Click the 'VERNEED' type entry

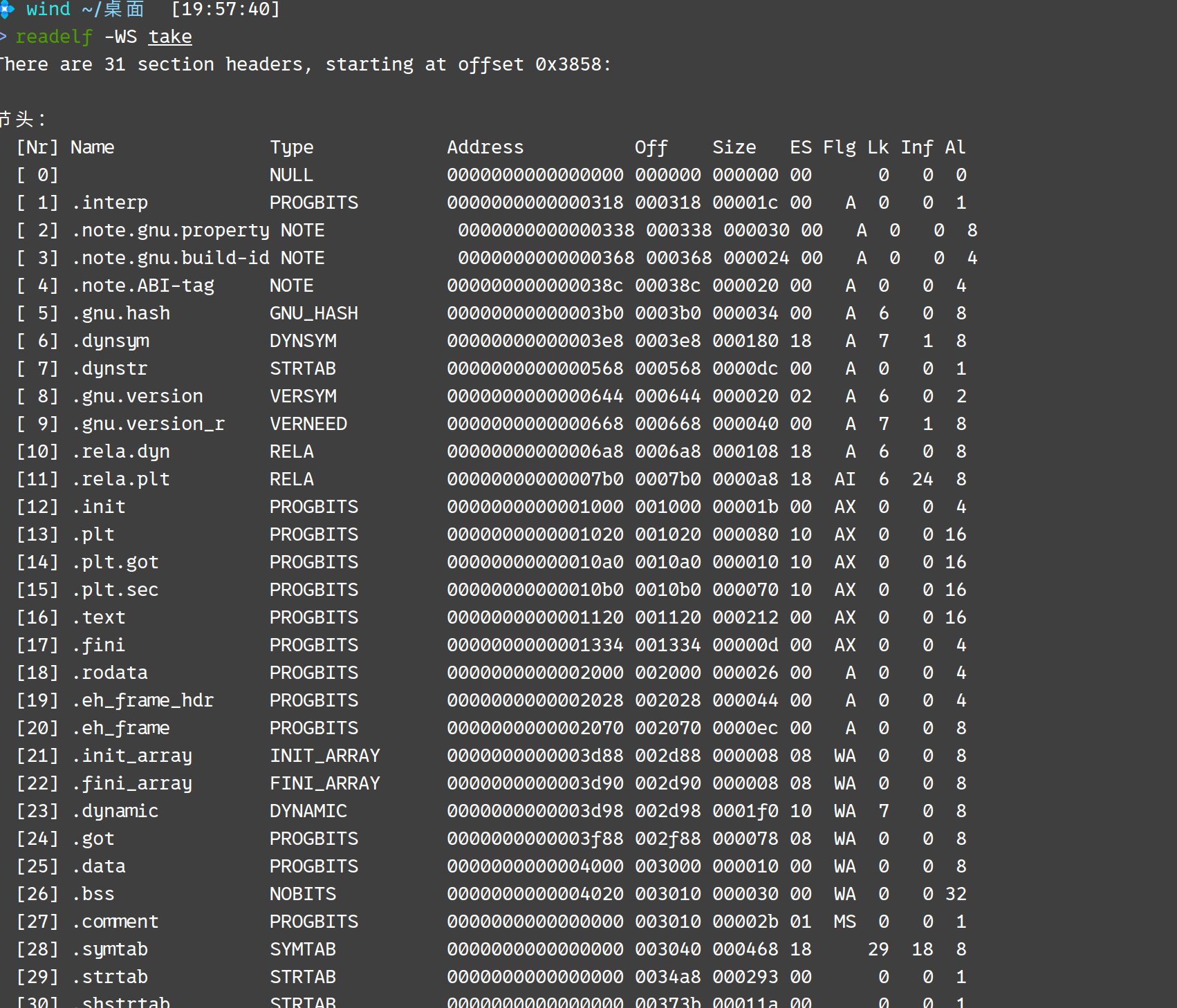point(308,424)
